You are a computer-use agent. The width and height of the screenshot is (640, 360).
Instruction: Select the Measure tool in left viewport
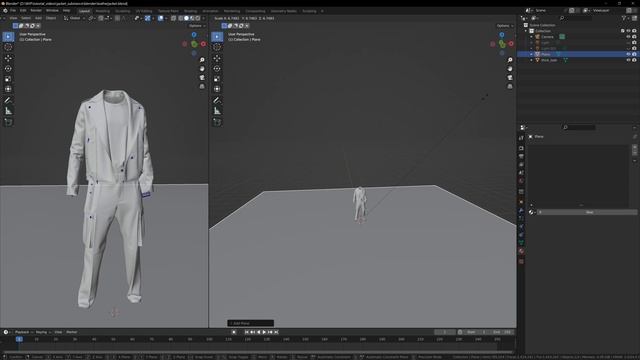tap(8, 111)
